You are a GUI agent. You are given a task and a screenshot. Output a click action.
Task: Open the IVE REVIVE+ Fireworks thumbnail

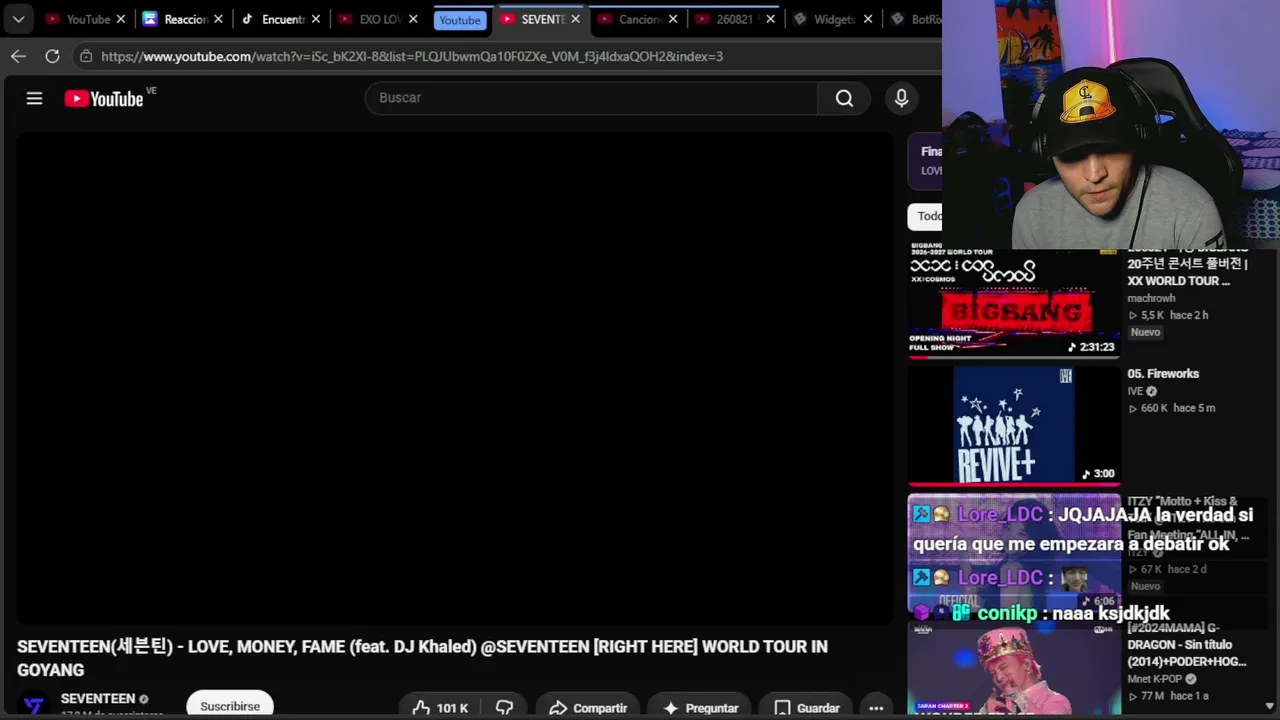pyautogui.click(x=1014, y=425)
